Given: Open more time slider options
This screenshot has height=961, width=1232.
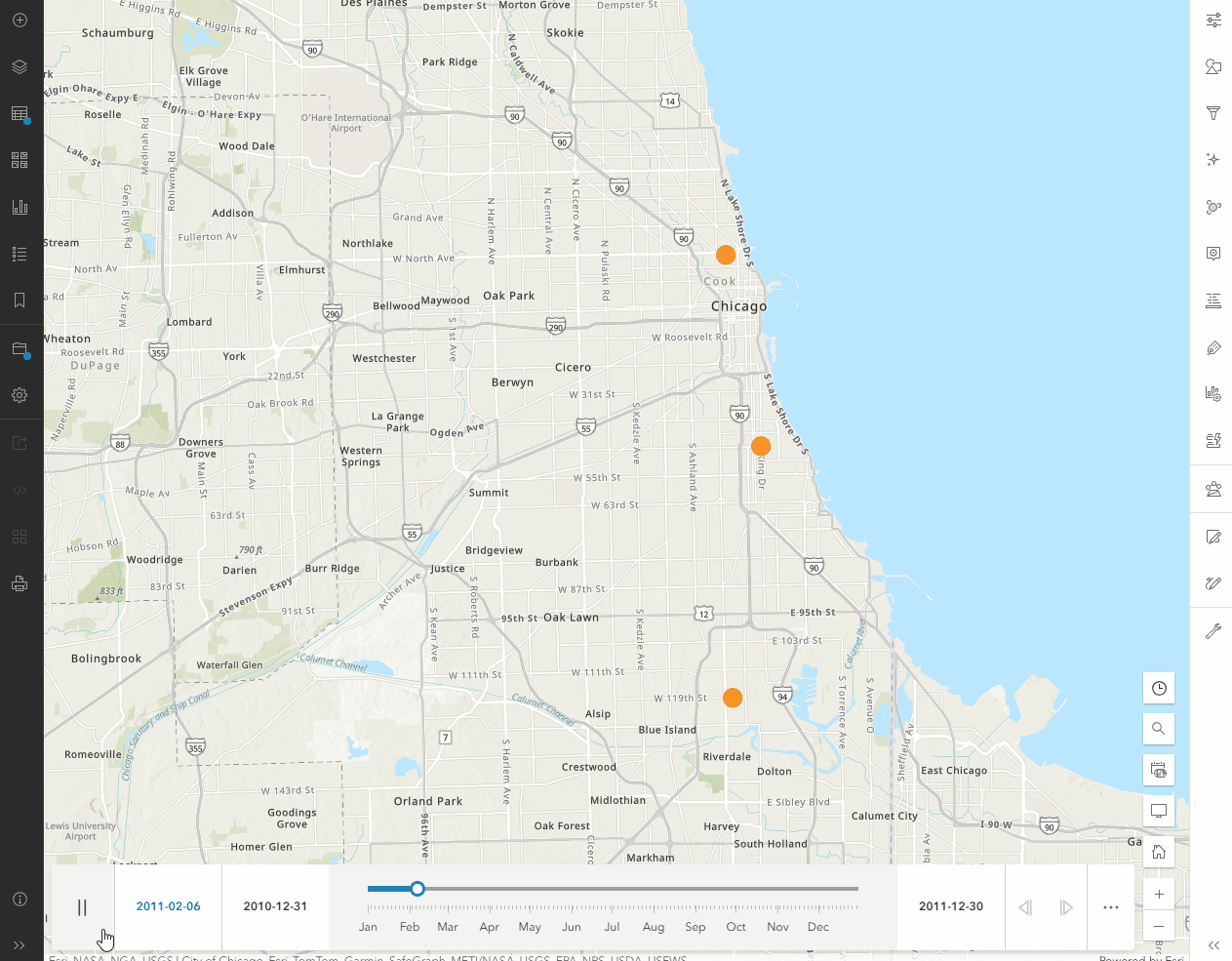Looking at the screenshot, I should [x=1110, y=906].
